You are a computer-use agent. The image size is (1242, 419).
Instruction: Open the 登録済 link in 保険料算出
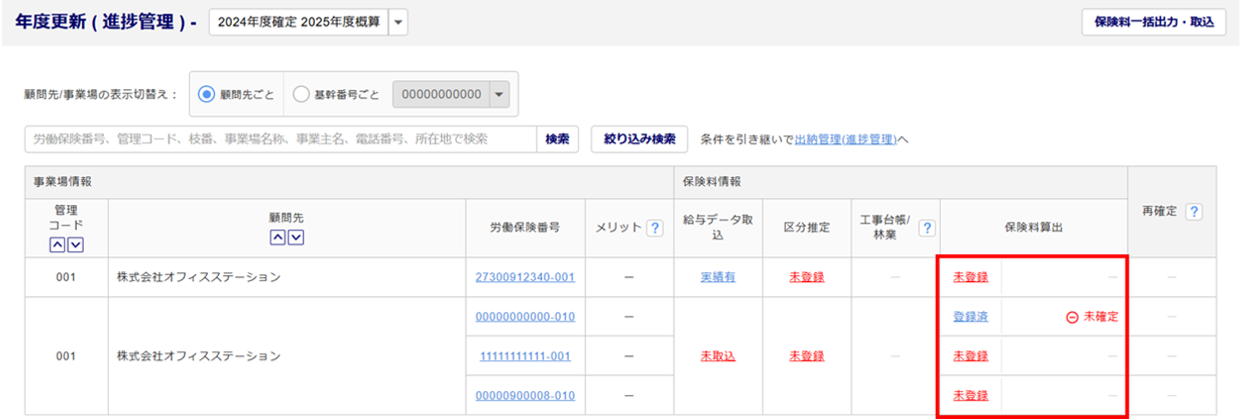pos(970,316)
